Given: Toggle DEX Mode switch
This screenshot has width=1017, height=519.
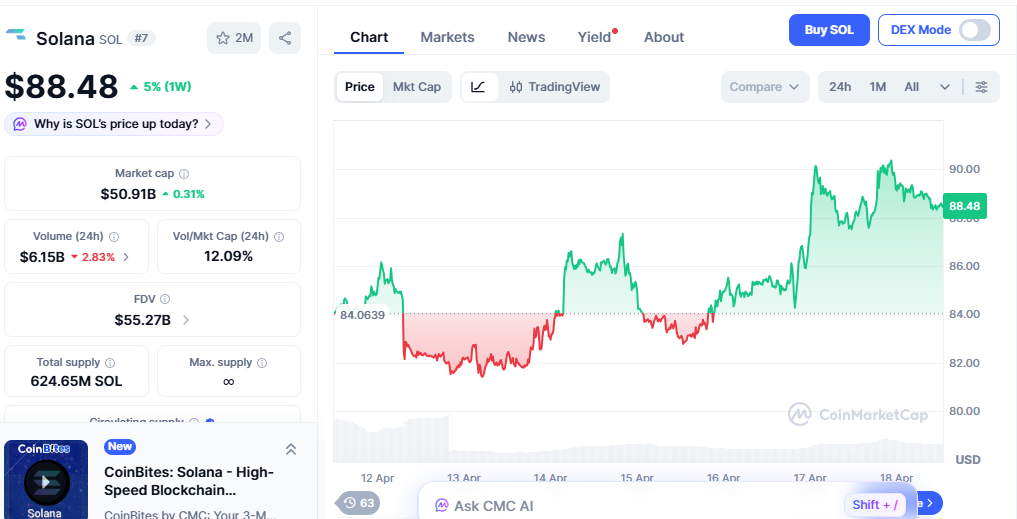Looking at the screenshot, I should [974, 30].
